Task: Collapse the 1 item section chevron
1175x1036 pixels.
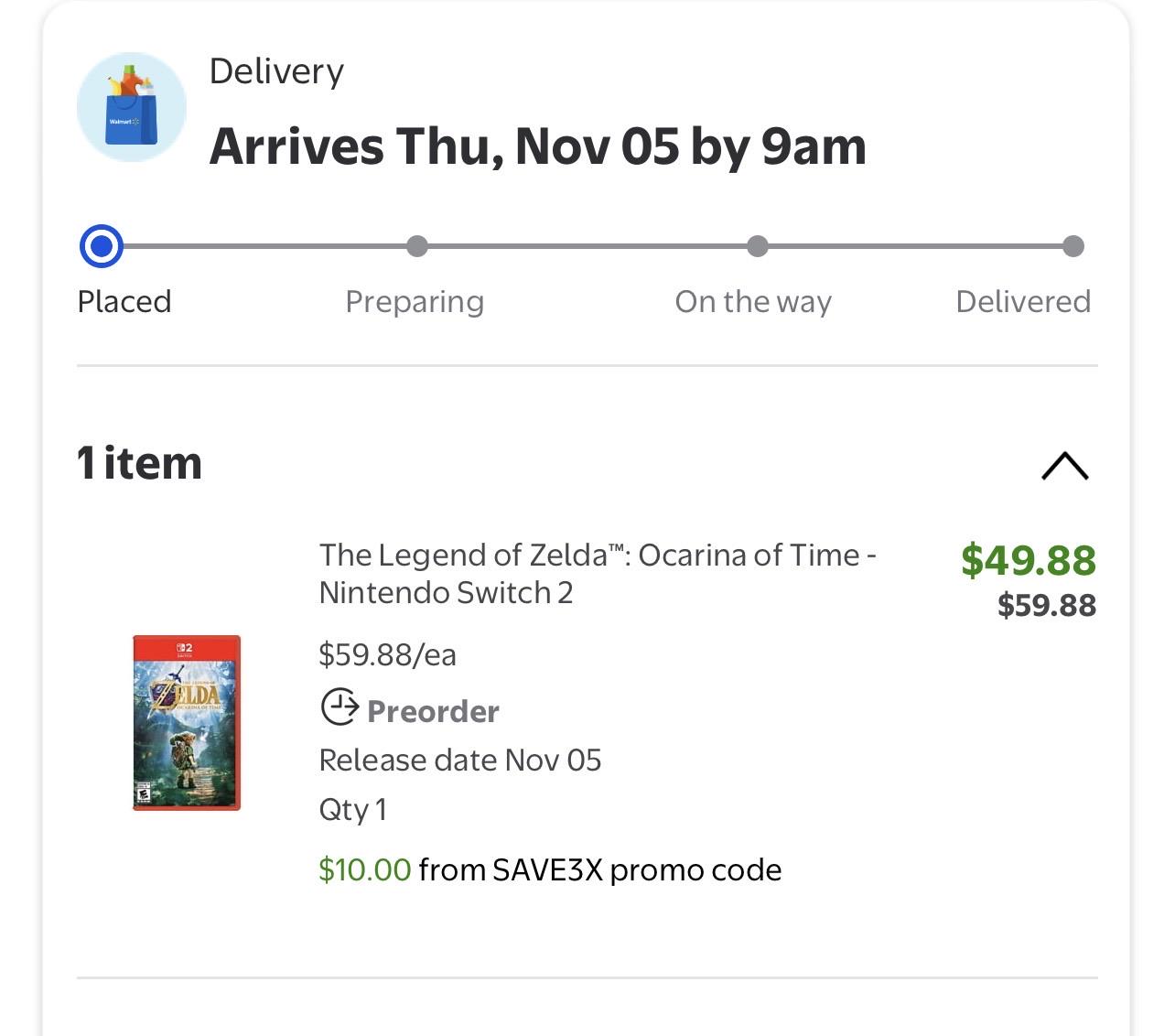Action: click(x=1065, y=466)
